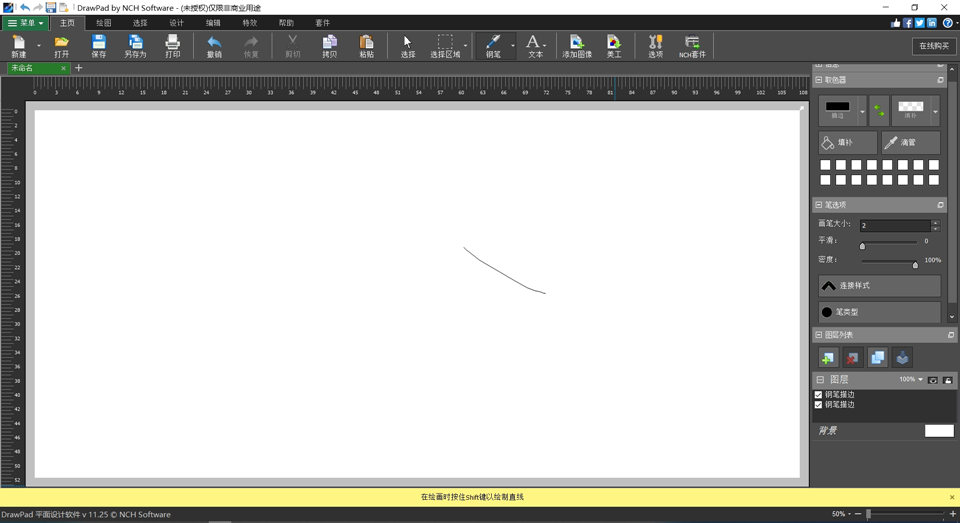Click the quick-access save icon in title bar
Image resolution: width=960 pixels, height=523 pixels.
(51, 7)
